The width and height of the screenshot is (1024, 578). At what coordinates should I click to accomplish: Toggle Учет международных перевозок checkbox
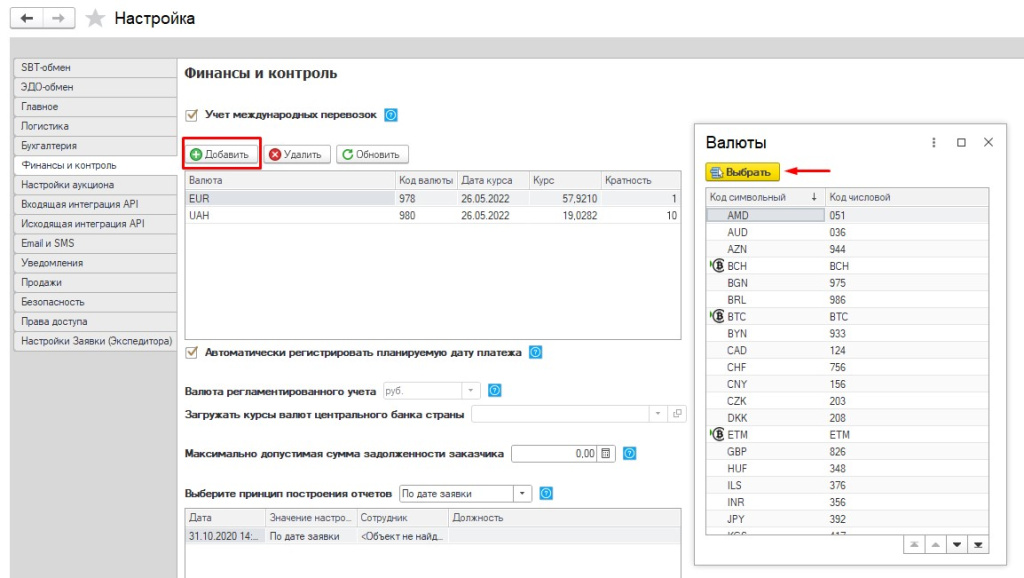[x=191, y=115]
